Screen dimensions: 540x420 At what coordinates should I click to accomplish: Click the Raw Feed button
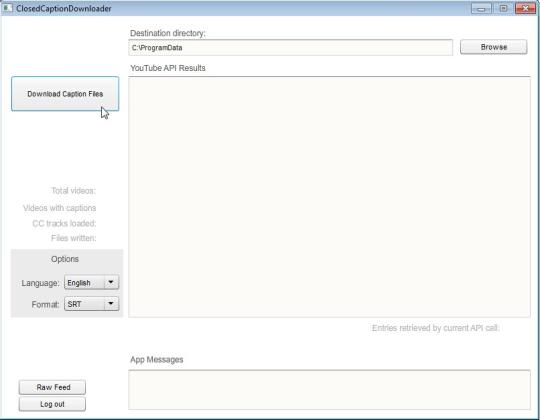[52, 387]
